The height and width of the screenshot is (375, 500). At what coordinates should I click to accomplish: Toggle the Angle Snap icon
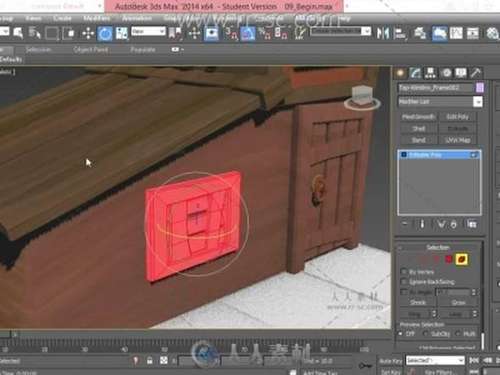coord(247,33)
